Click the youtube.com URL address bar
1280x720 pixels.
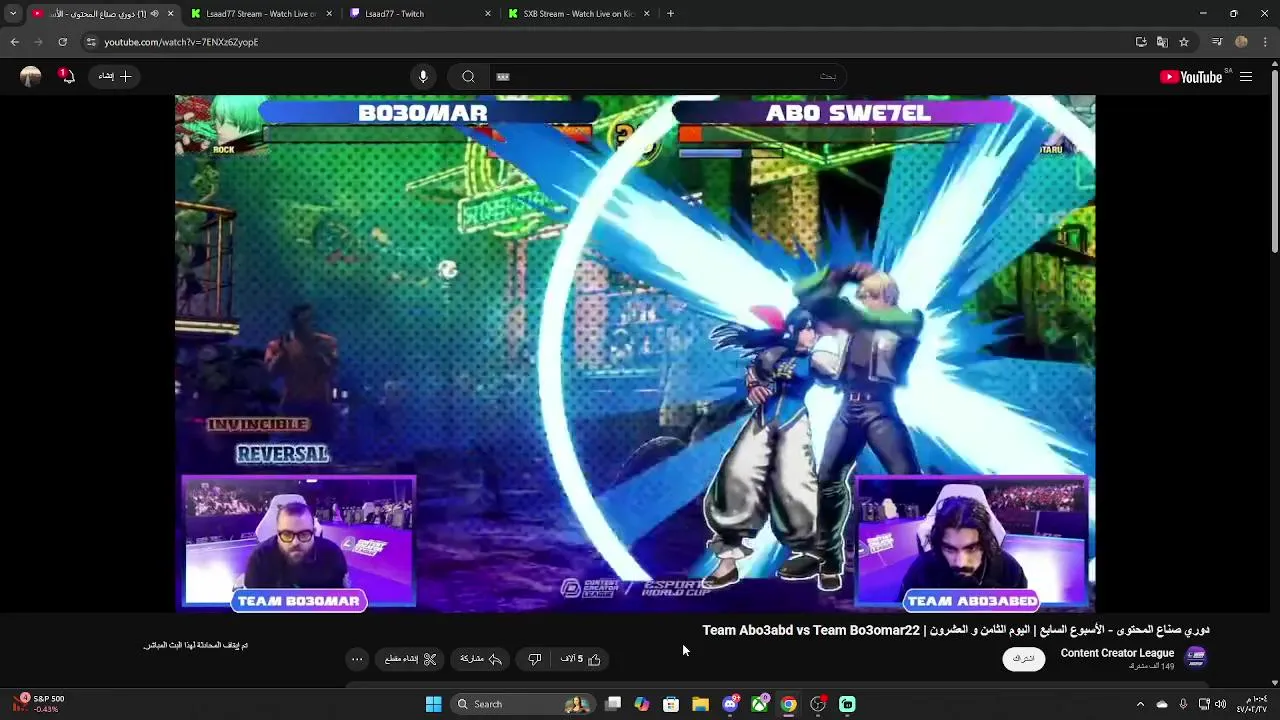[x=600, y=42]
